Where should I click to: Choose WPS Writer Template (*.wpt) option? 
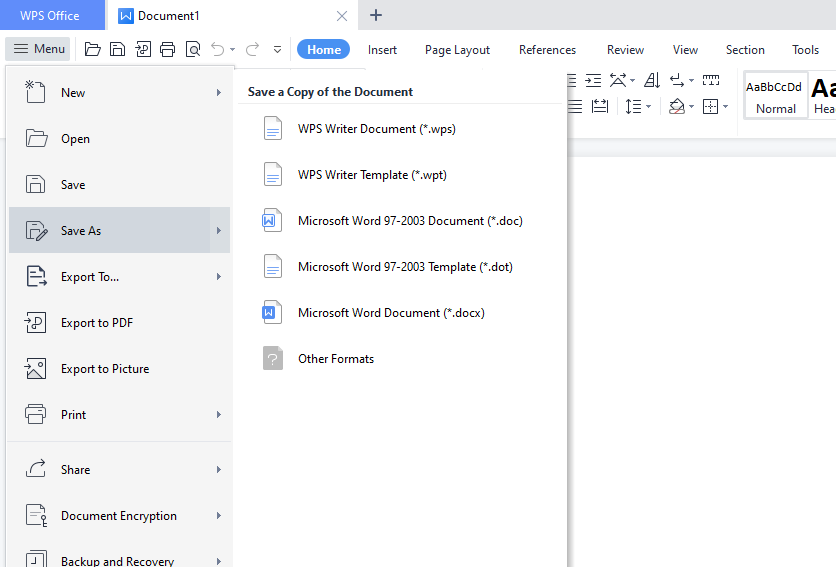click(372, 175)
